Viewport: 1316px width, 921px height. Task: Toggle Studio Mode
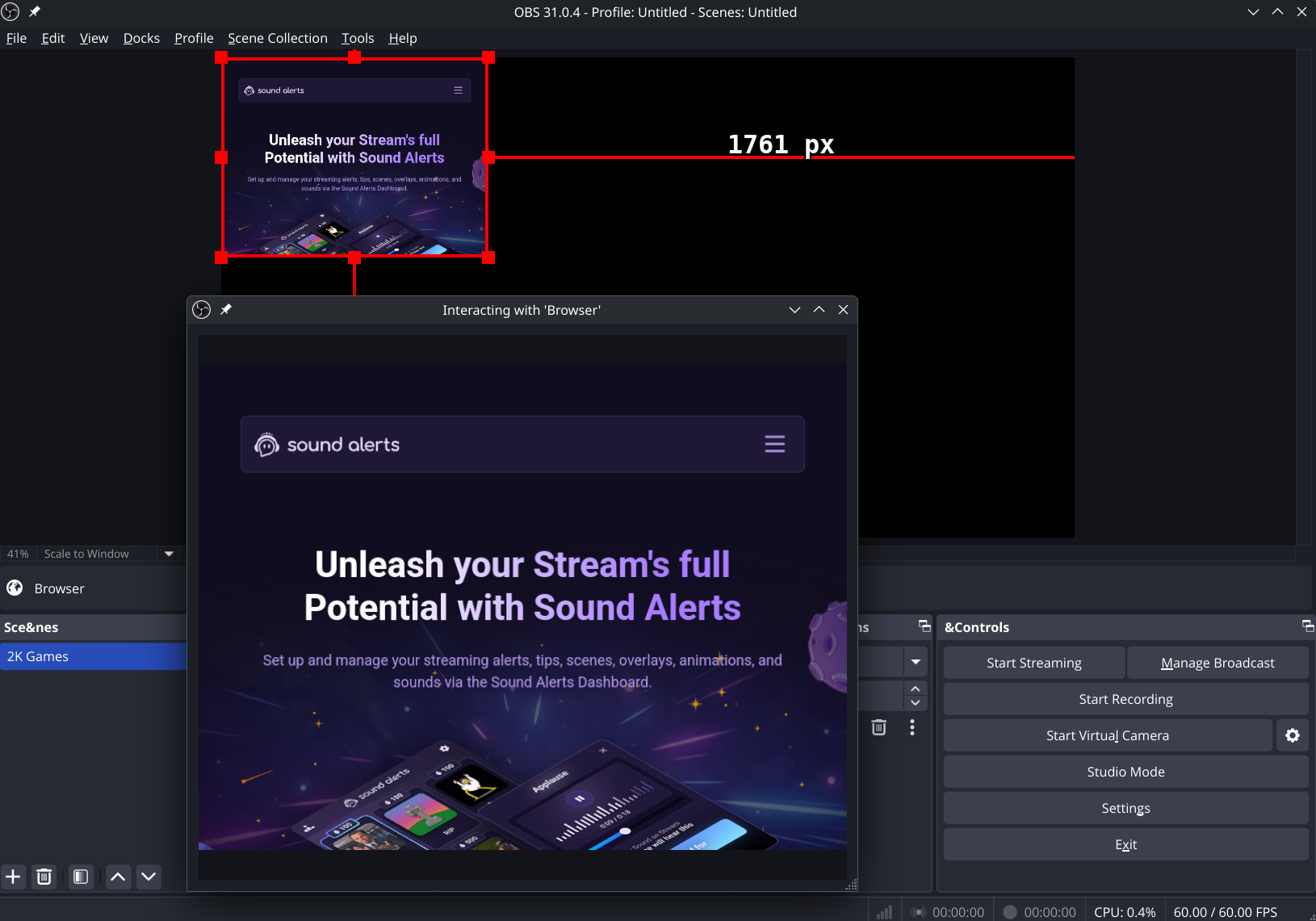click(x=1126, y=772)
